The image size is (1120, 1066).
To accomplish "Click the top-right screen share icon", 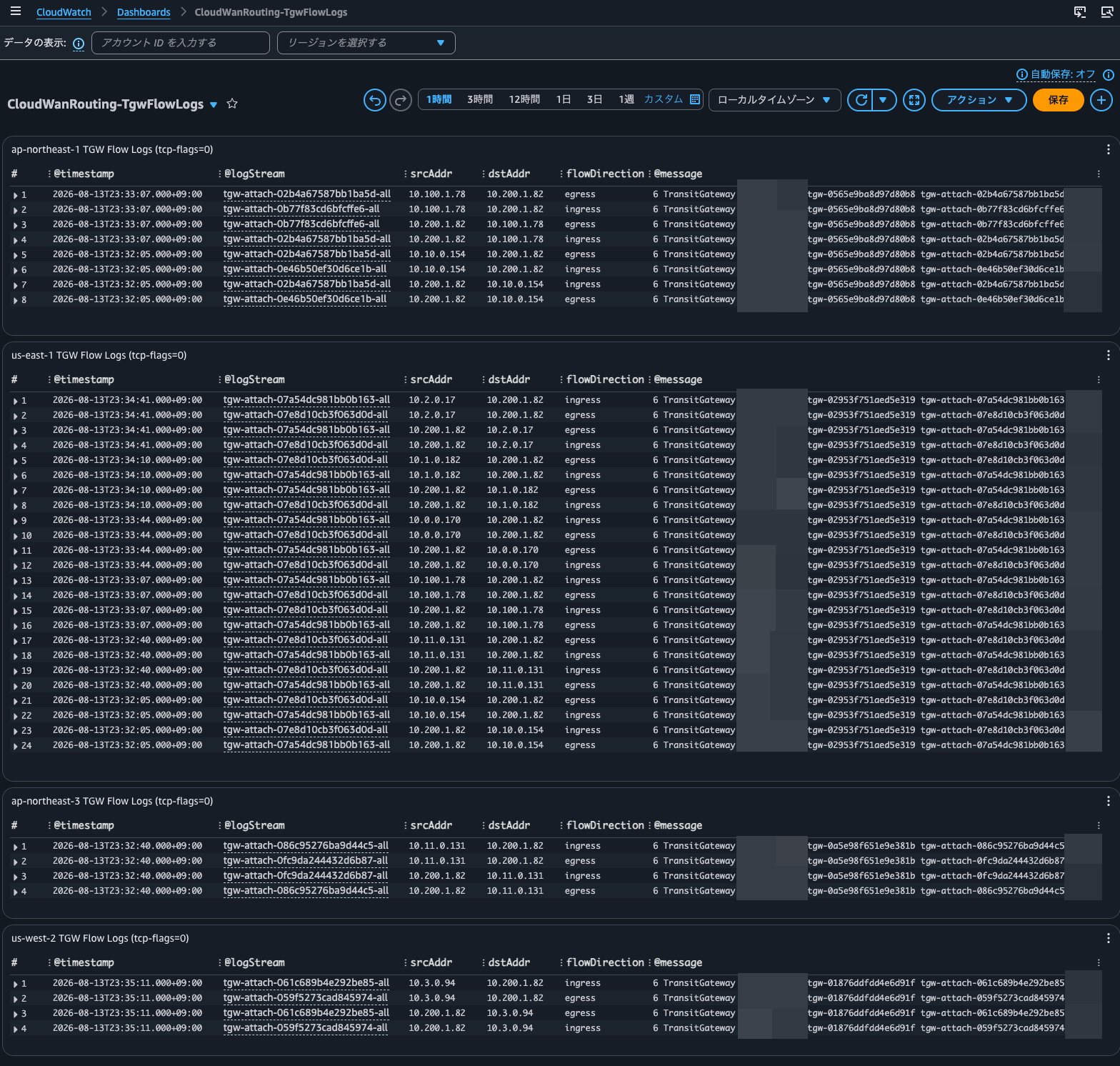I will 1106,12.
